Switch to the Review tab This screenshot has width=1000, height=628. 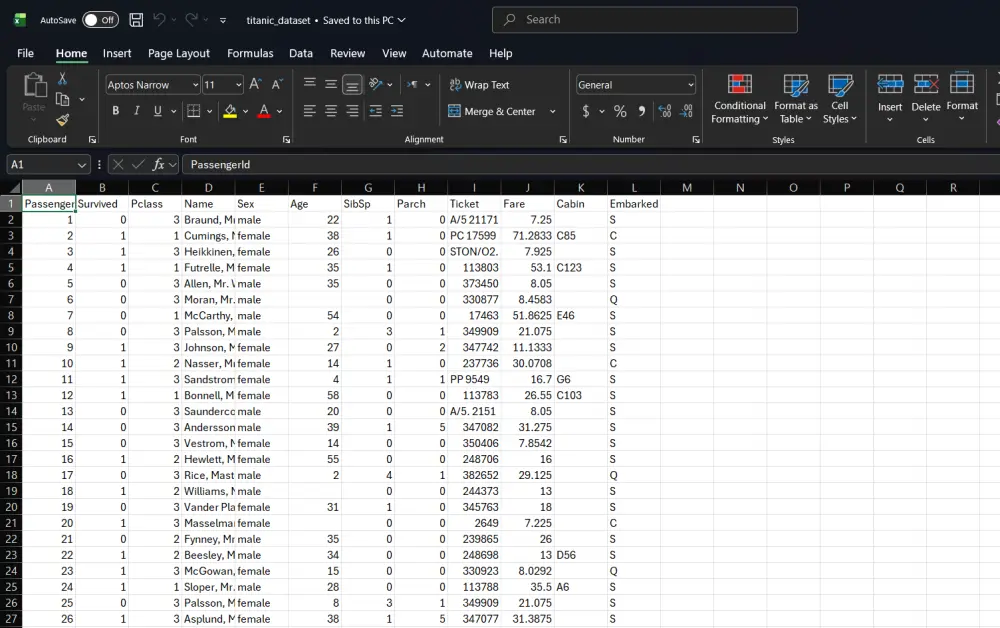348,54
